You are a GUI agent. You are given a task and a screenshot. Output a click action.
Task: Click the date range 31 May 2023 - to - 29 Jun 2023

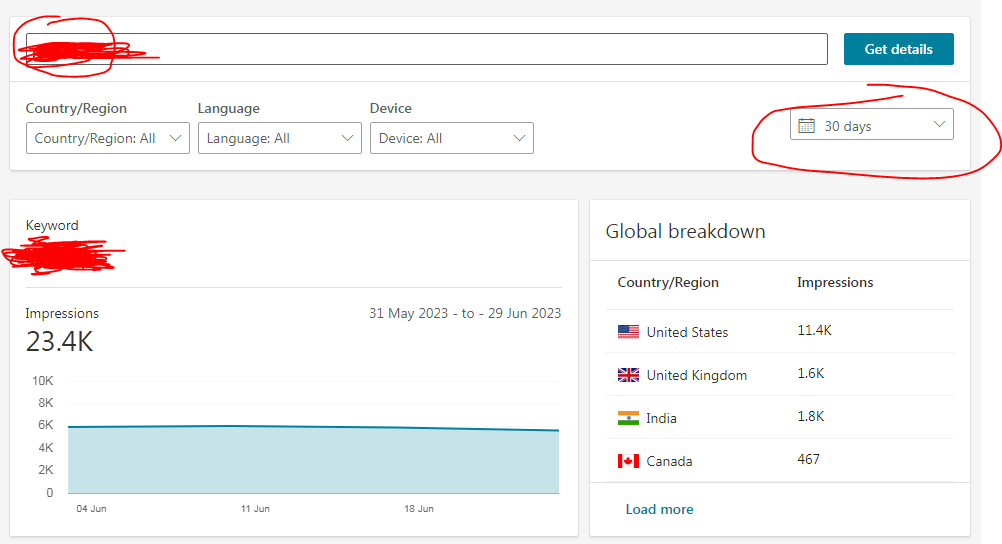(x=465, y=313)
